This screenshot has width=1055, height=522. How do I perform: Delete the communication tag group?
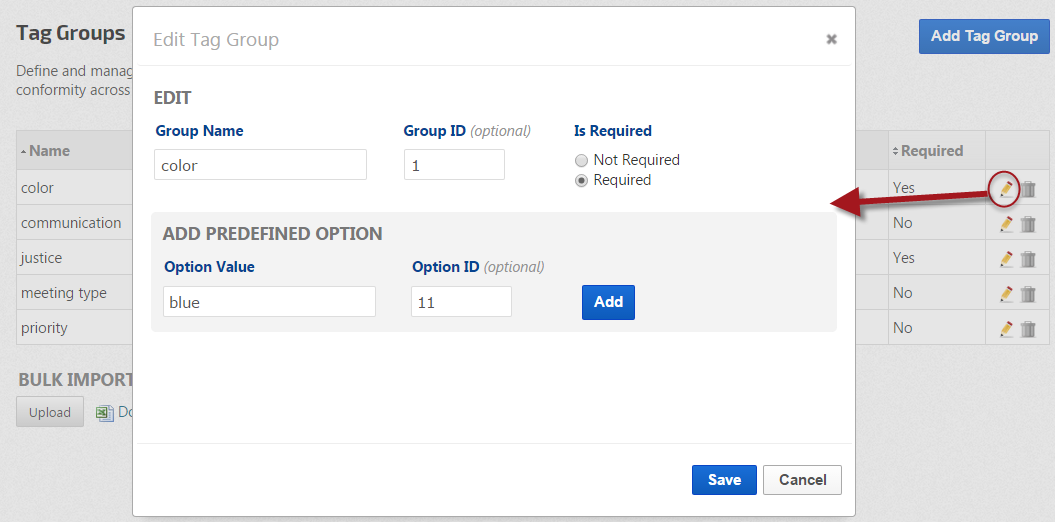[x=1028, y=224]
